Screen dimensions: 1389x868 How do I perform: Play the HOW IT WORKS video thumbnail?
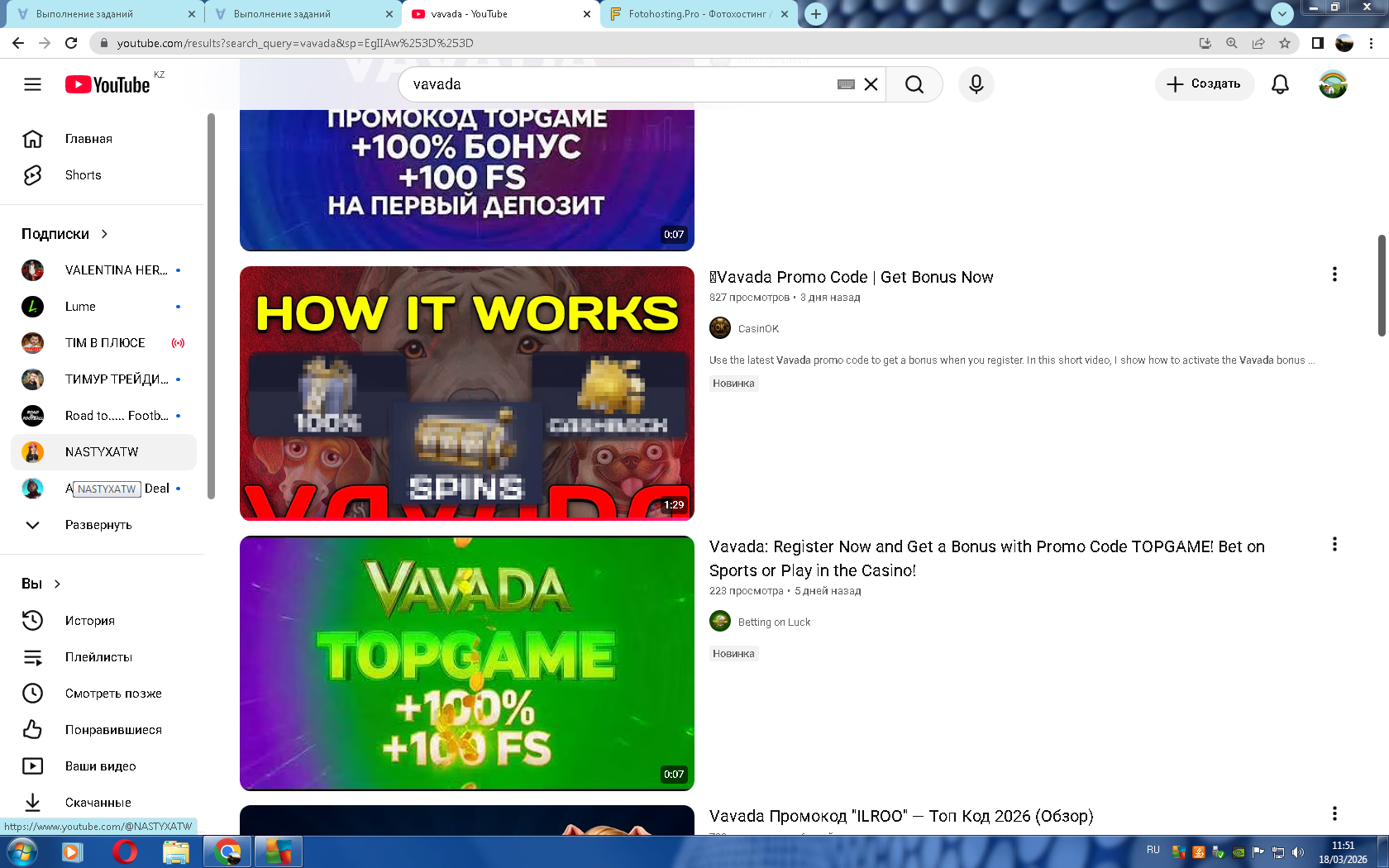(467, 393)
